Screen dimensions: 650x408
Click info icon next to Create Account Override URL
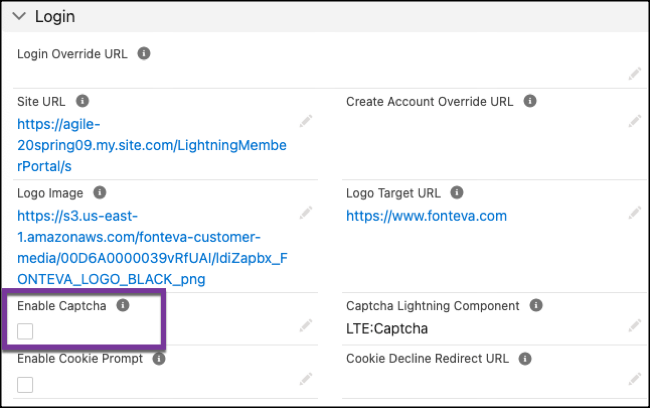tap(530, 101)
